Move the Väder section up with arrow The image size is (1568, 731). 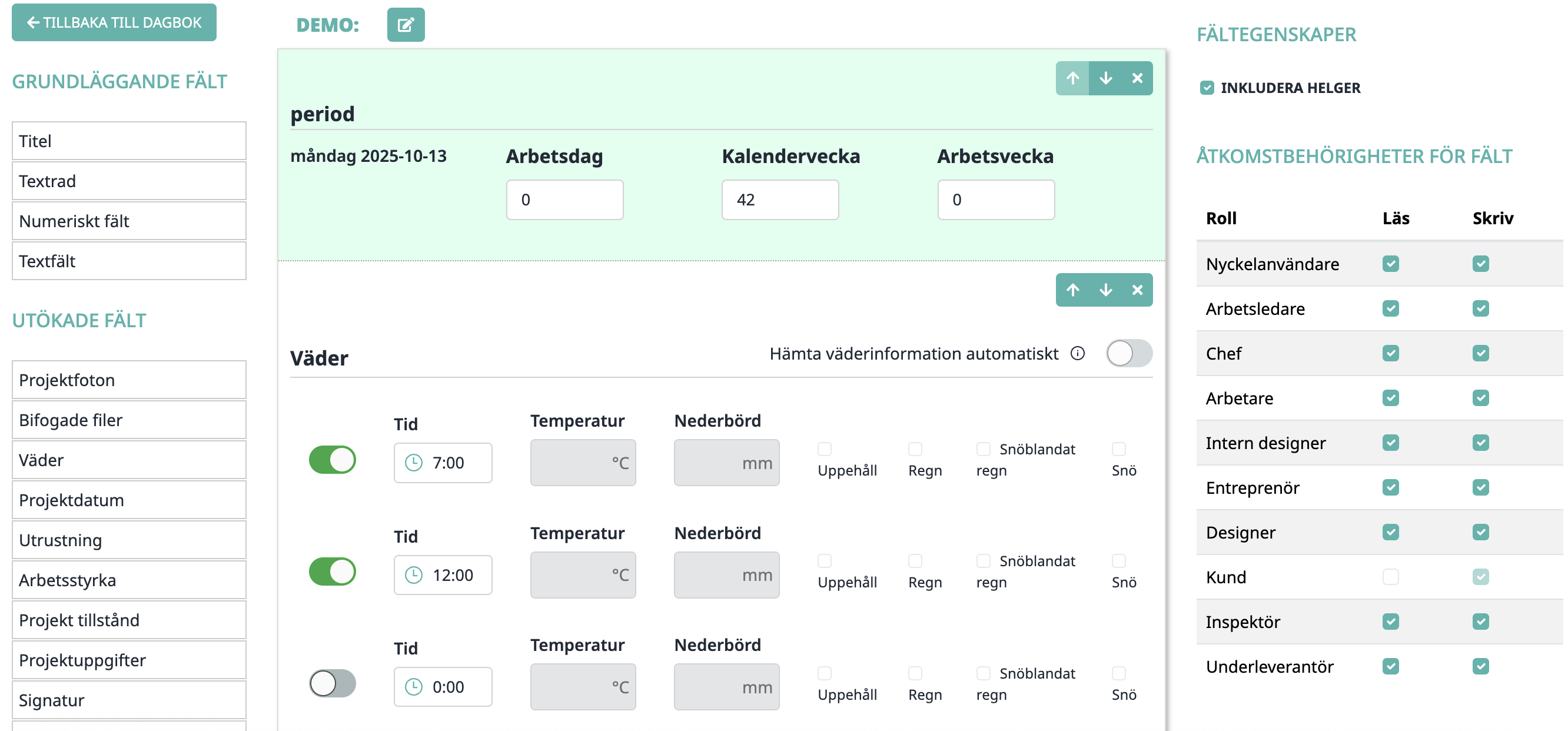(x=1072, y=290)
